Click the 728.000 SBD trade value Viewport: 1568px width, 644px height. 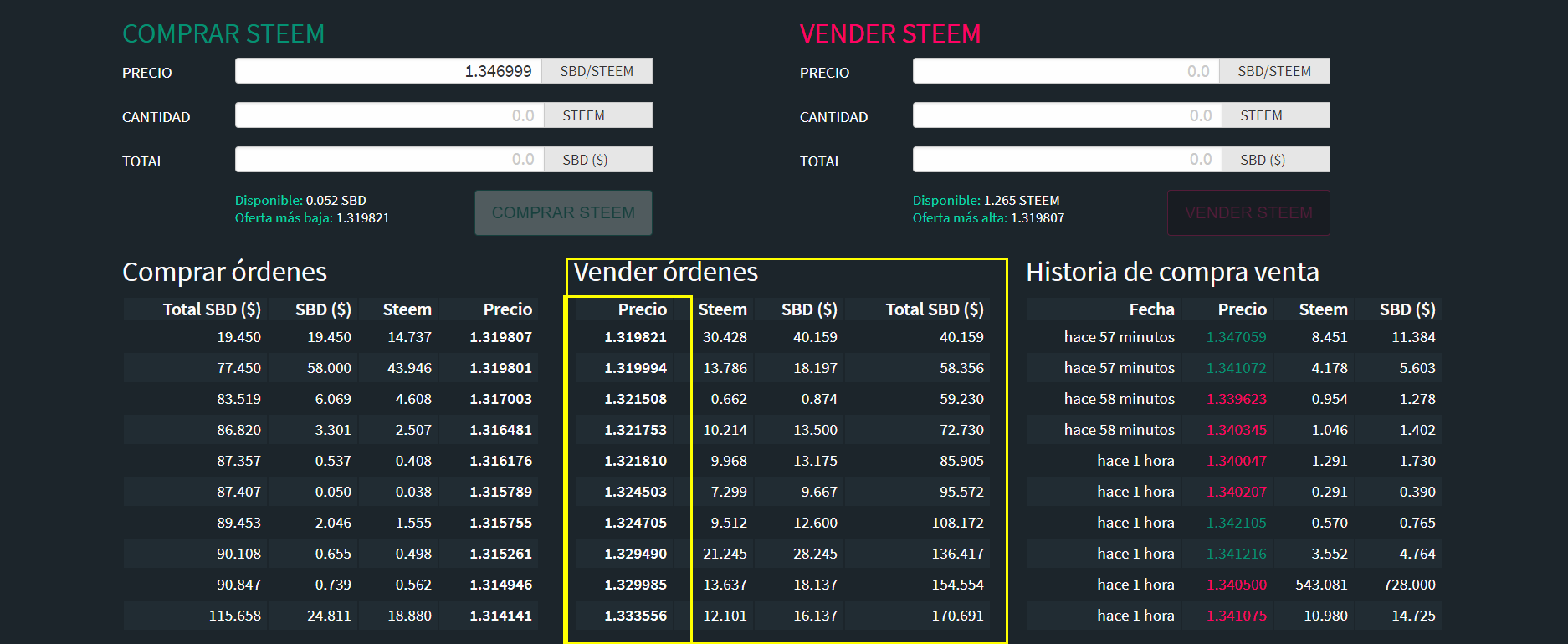[1409, 585]
